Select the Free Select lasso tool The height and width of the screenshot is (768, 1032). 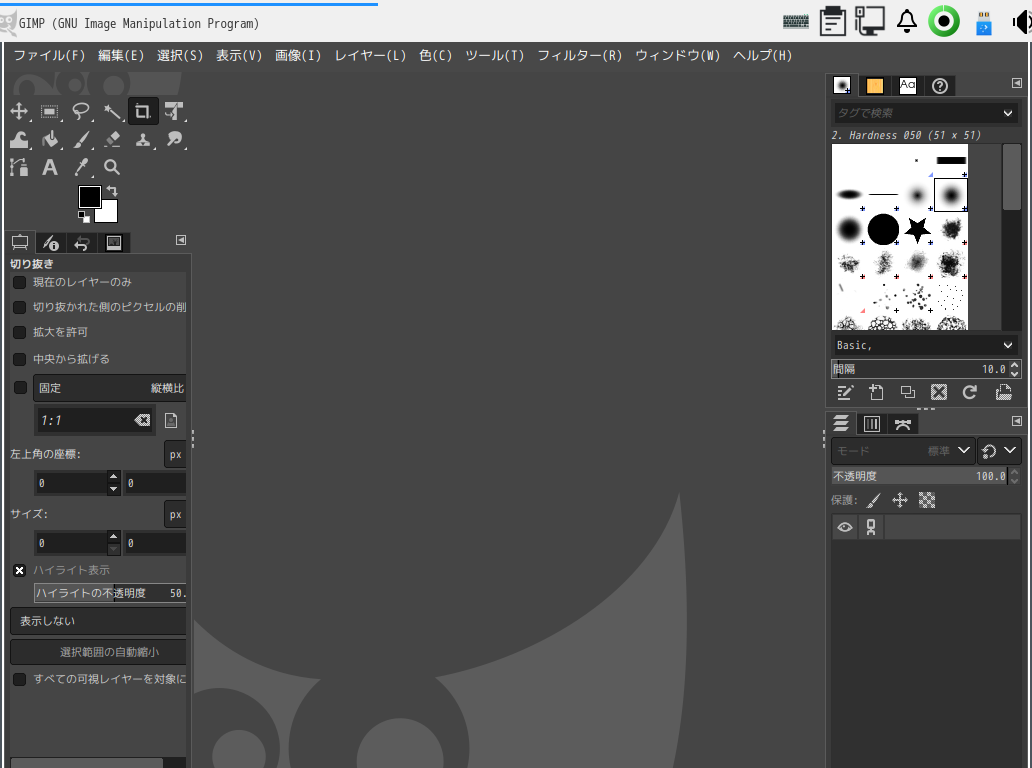point(80,111)
